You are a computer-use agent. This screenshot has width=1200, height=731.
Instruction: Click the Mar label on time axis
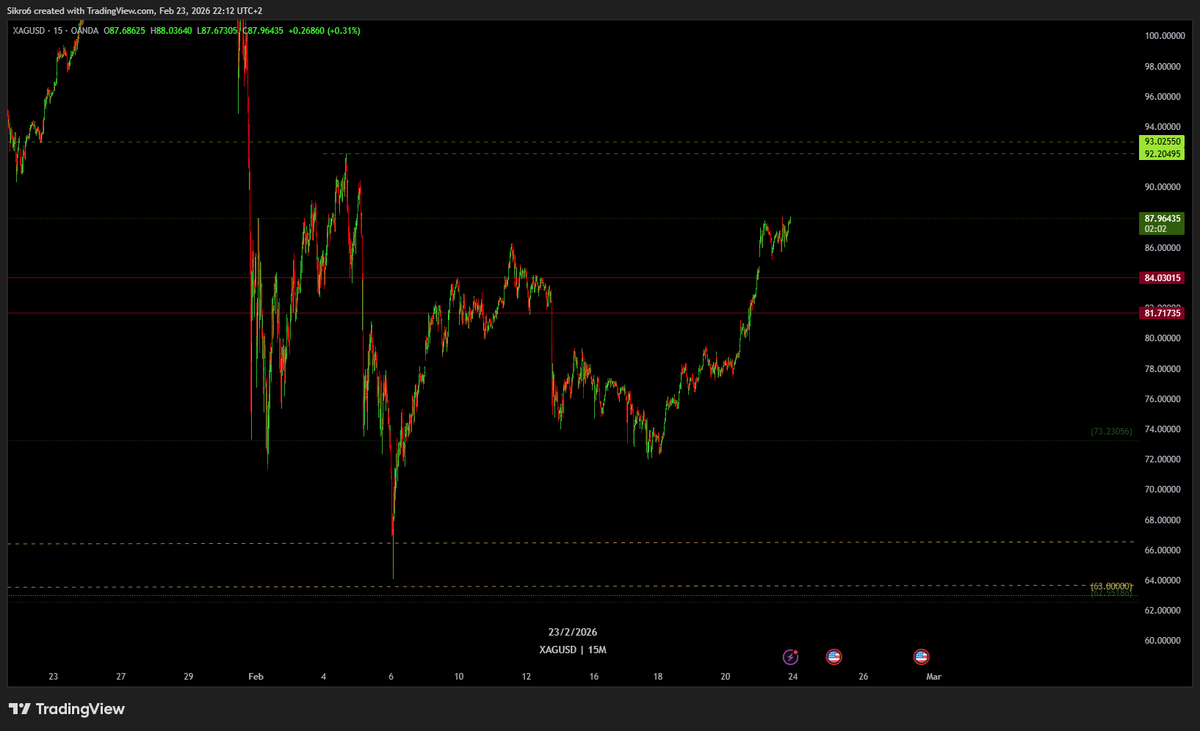click(x=933, y=677)
